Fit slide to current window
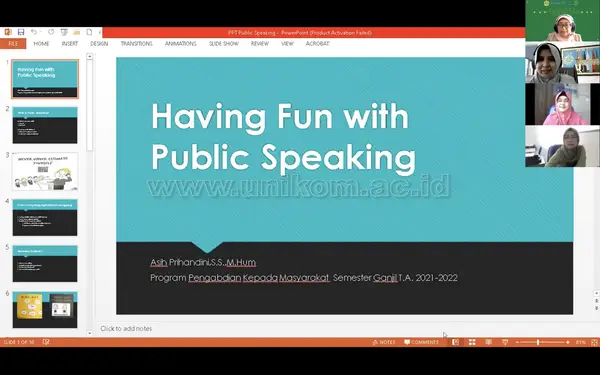 tap(594, 342)
